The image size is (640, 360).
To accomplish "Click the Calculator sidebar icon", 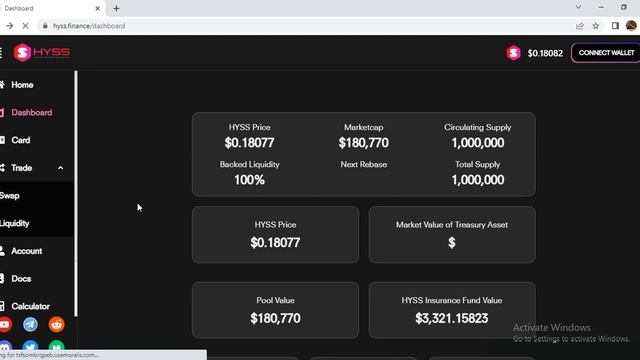I will 2,307.
